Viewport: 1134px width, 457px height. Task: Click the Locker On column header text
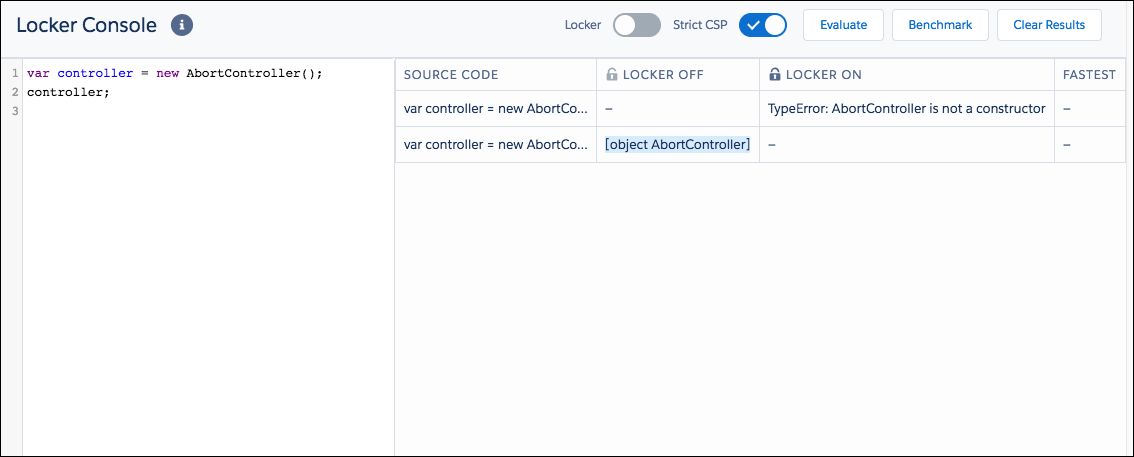pyautogui.click(x=824, y=74)
